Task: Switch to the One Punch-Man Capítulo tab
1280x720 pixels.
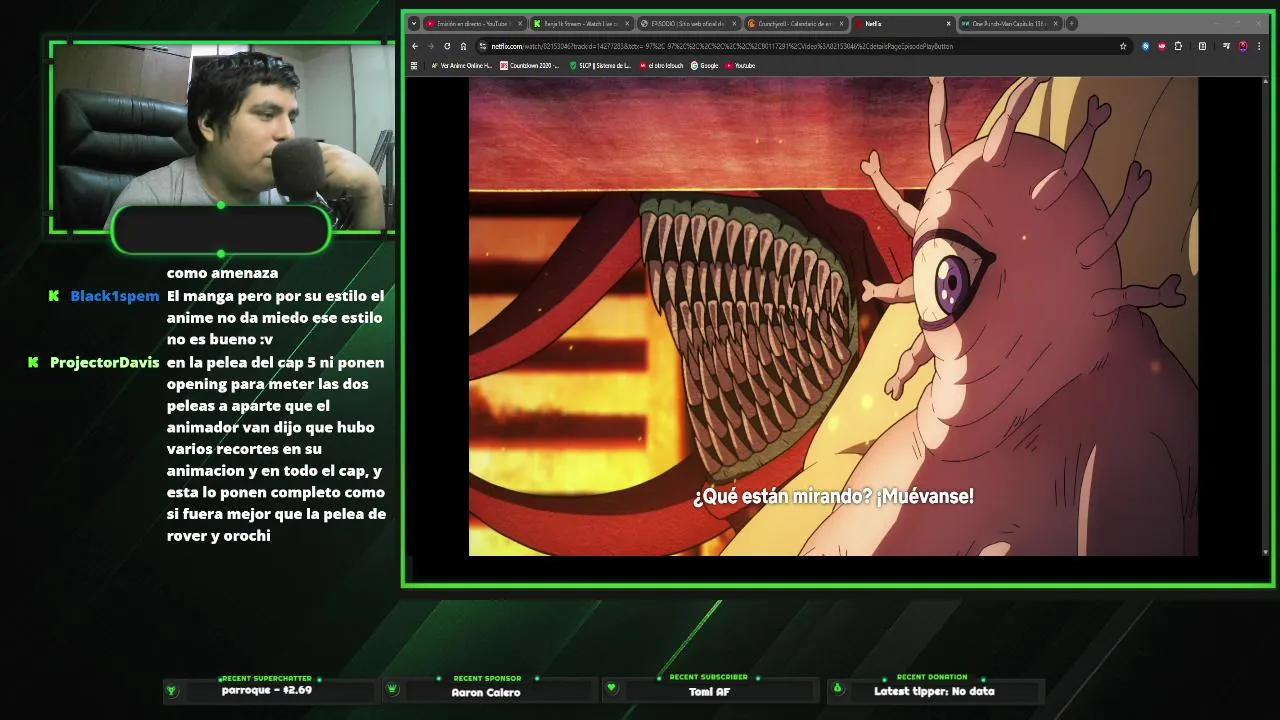Action: pos(1010,23)
